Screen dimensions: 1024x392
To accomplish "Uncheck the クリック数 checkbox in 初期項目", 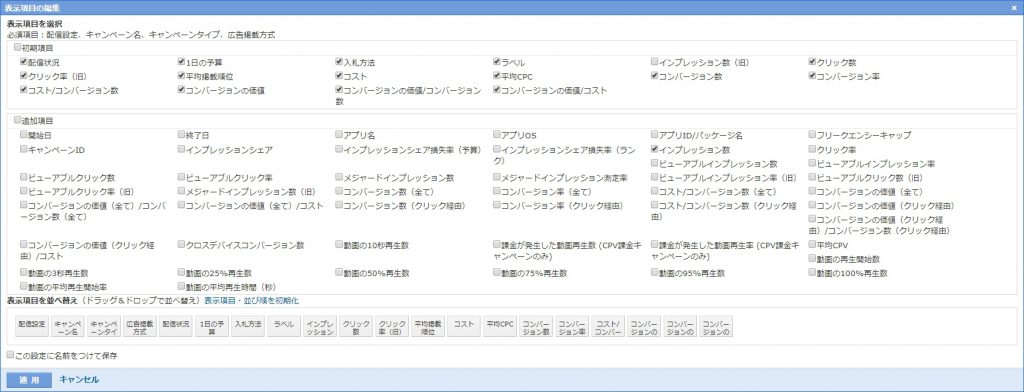I will pyautogui.click(x=812, y=62).
